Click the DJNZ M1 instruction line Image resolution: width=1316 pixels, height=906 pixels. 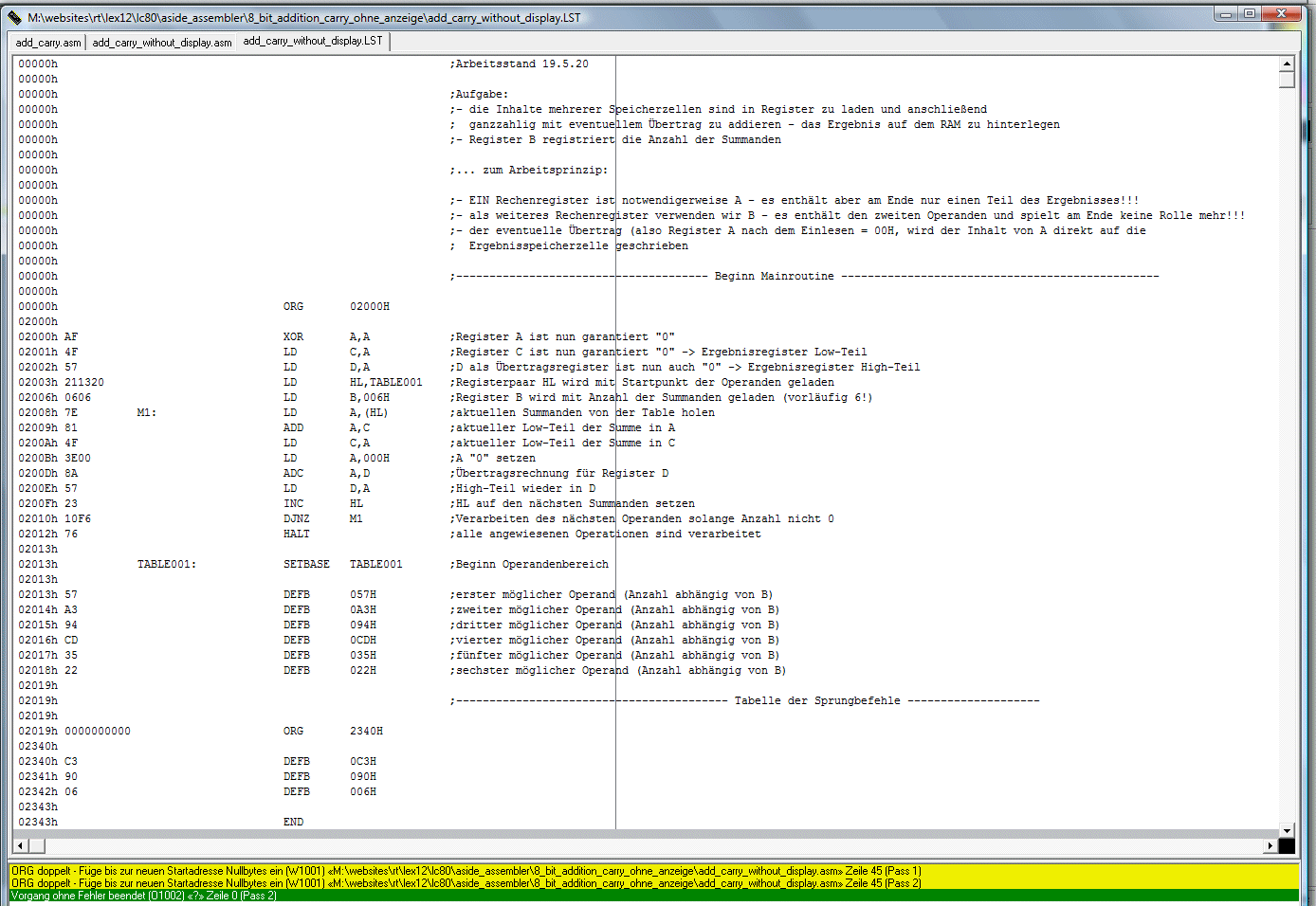(296, 518)
